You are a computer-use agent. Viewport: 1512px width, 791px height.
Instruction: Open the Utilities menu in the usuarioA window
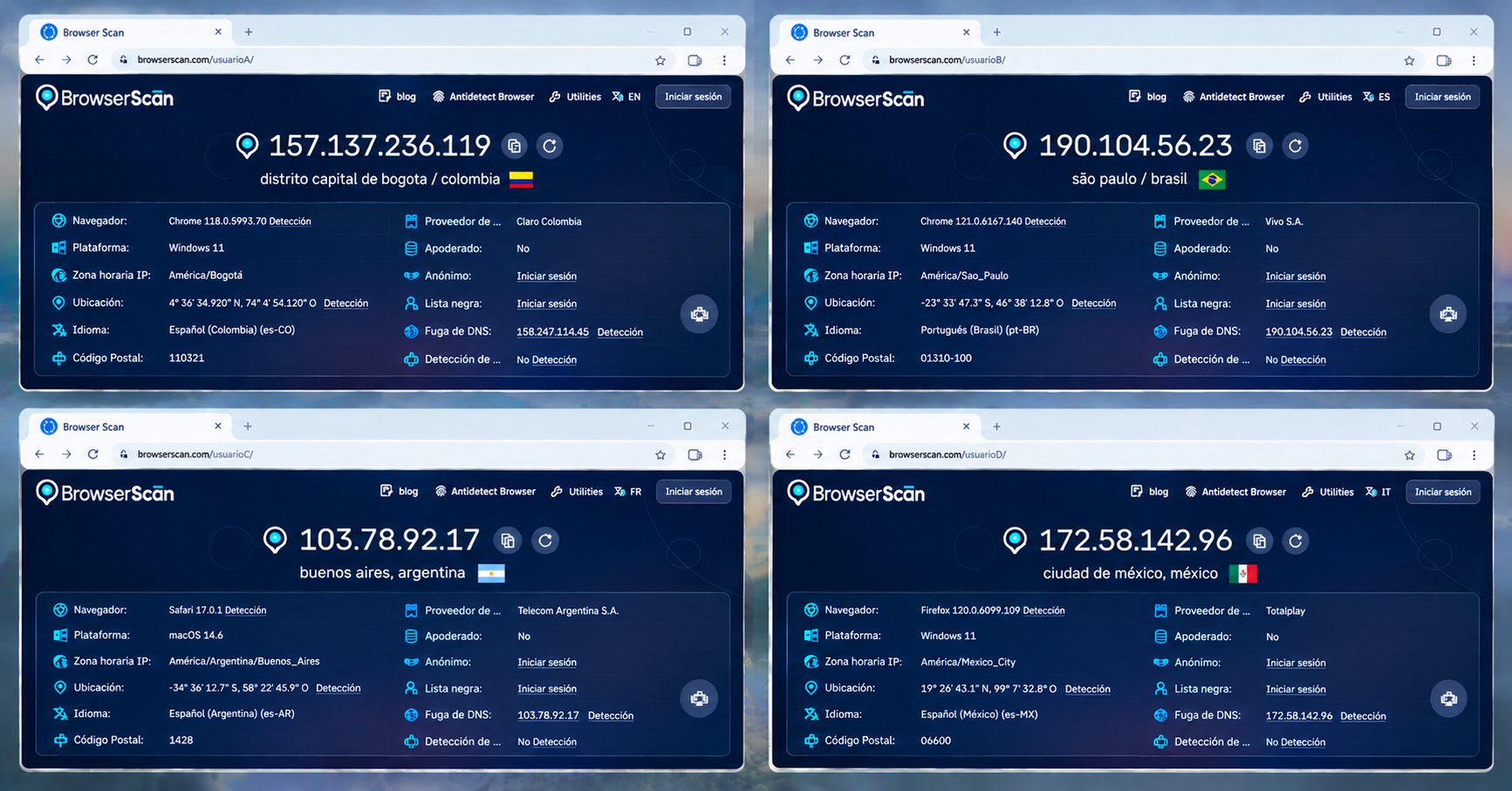575,97
